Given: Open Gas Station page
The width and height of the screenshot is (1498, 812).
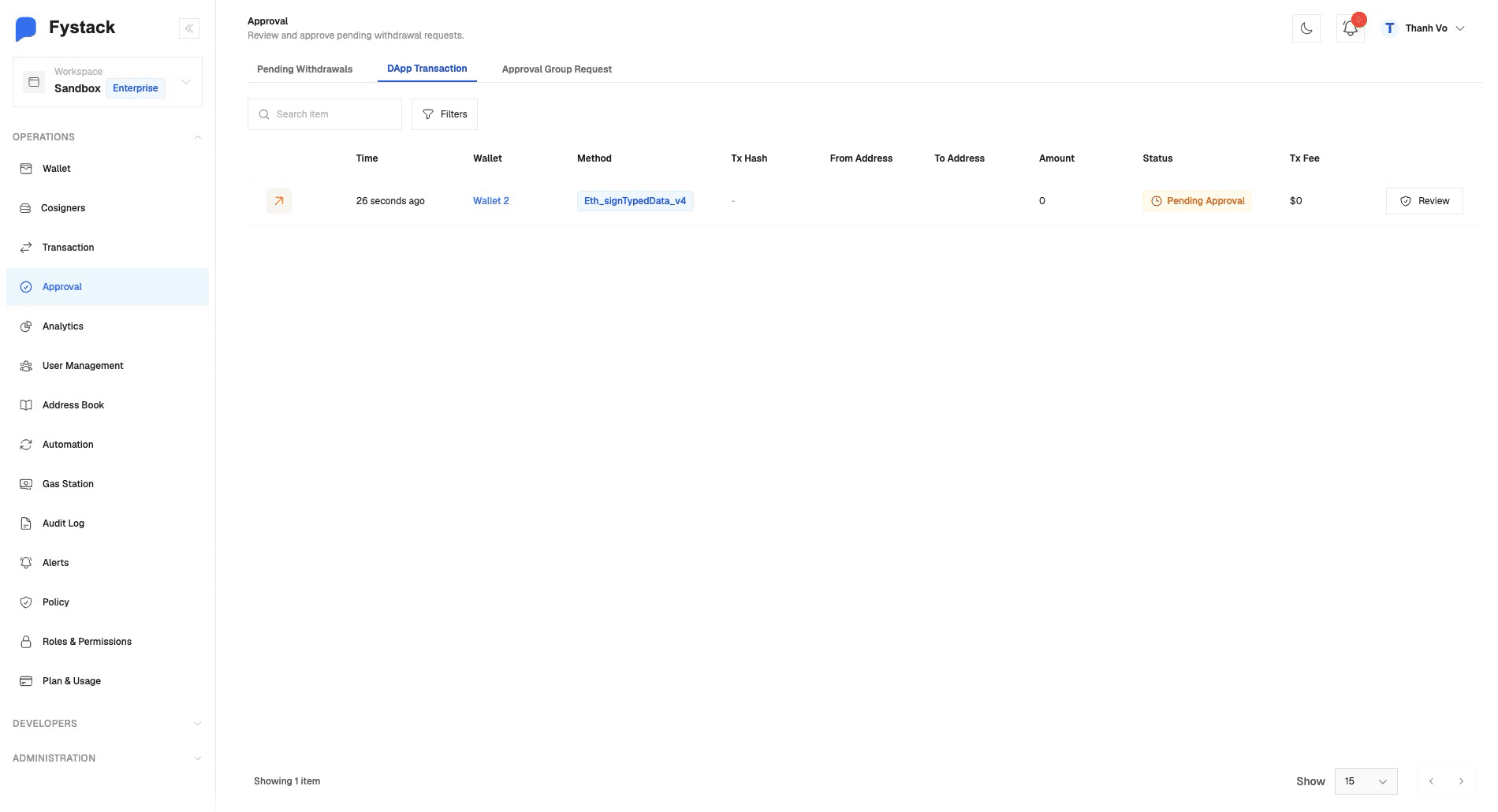Looking at the screenshot, I should 107,484.
